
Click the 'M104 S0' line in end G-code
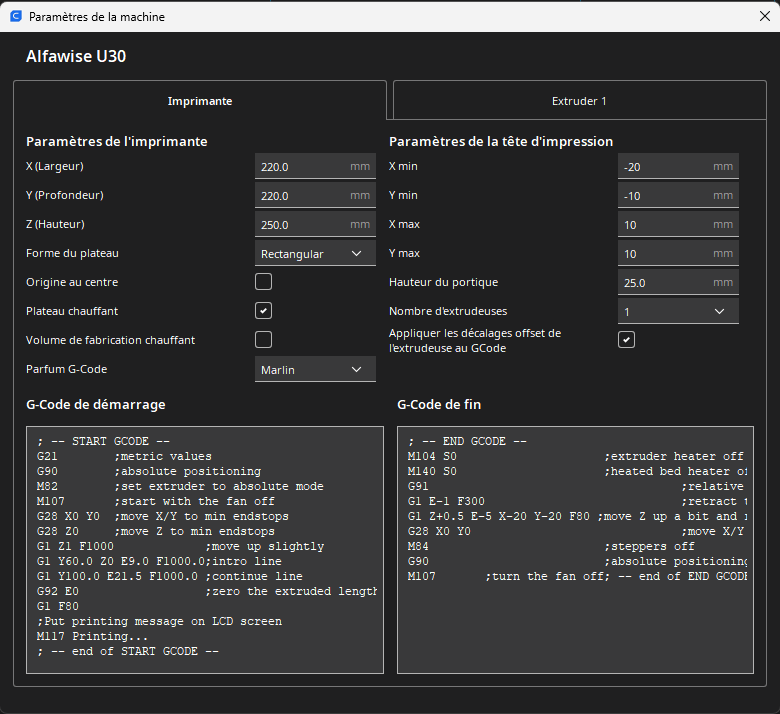[576, 456]
